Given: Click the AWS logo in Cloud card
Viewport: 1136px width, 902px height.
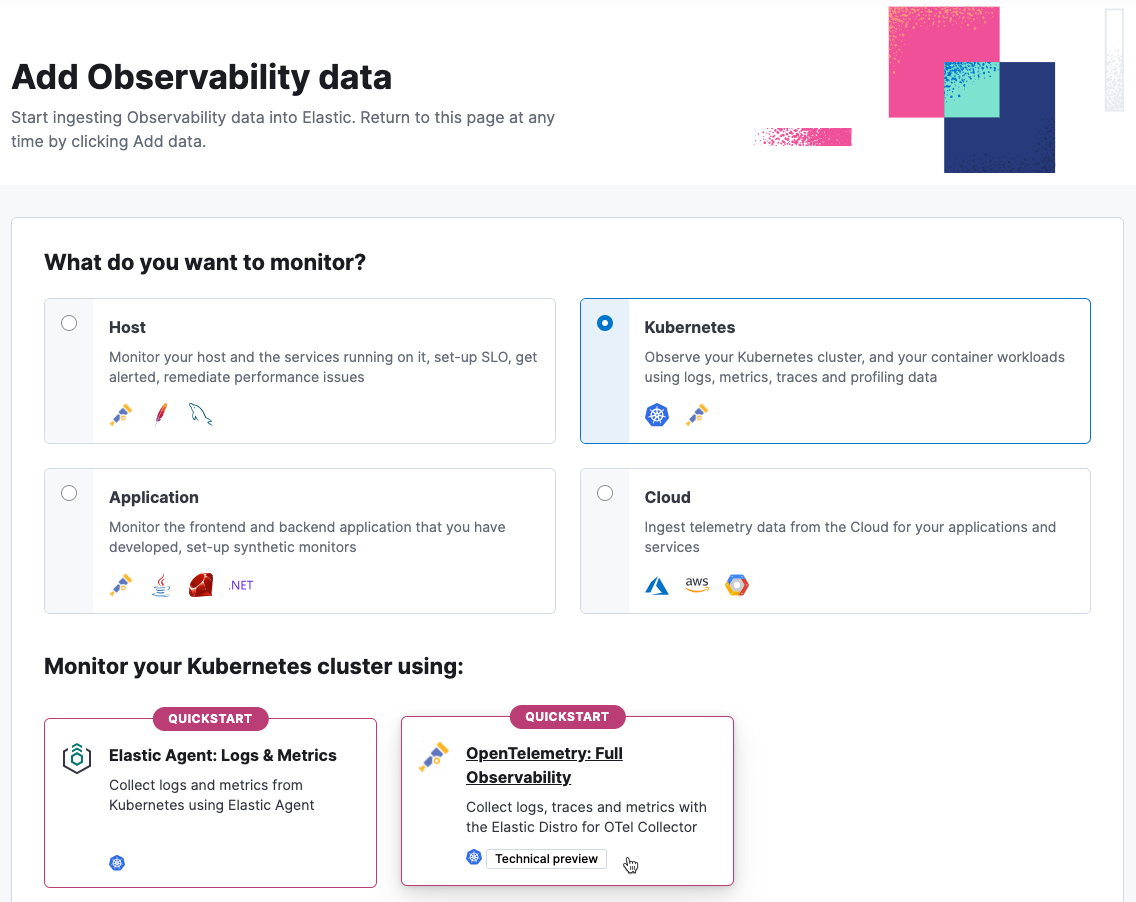Looking at the screenshot, I should [697, 585].
